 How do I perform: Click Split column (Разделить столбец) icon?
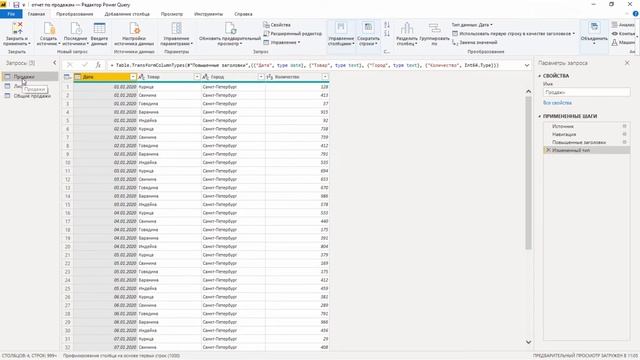[407, 28]
